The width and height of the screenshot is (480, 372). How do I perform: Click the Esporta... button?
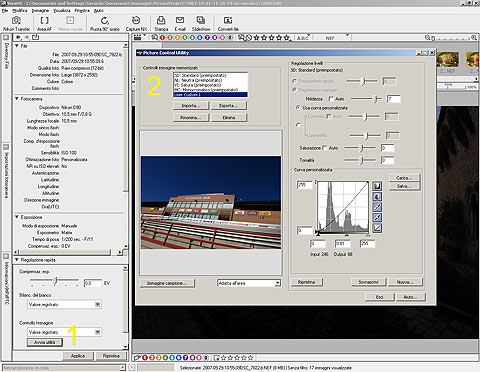click(229, 106)
